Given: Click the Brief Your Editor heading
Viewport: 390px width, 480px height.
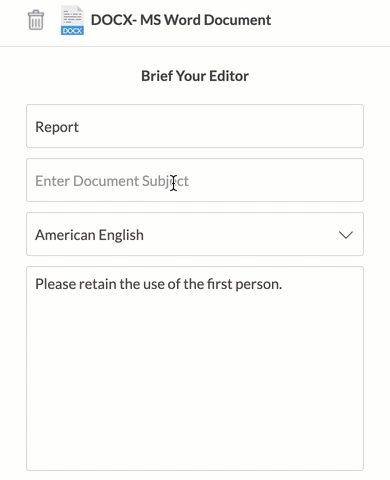Looking at the screenshot, I should coord(195,76).
